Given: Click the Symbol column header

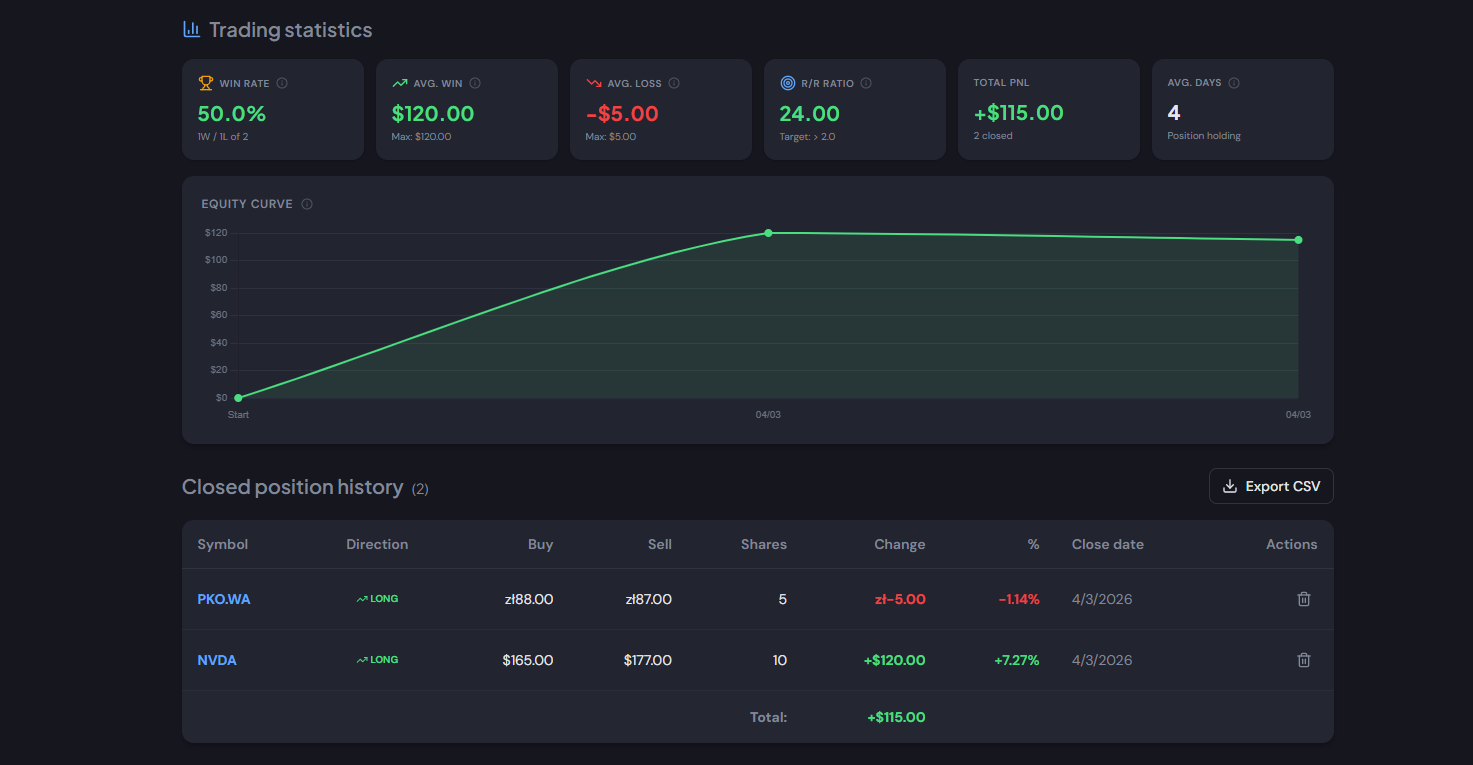Looking at the screenshot, I should tap(222, 544).
